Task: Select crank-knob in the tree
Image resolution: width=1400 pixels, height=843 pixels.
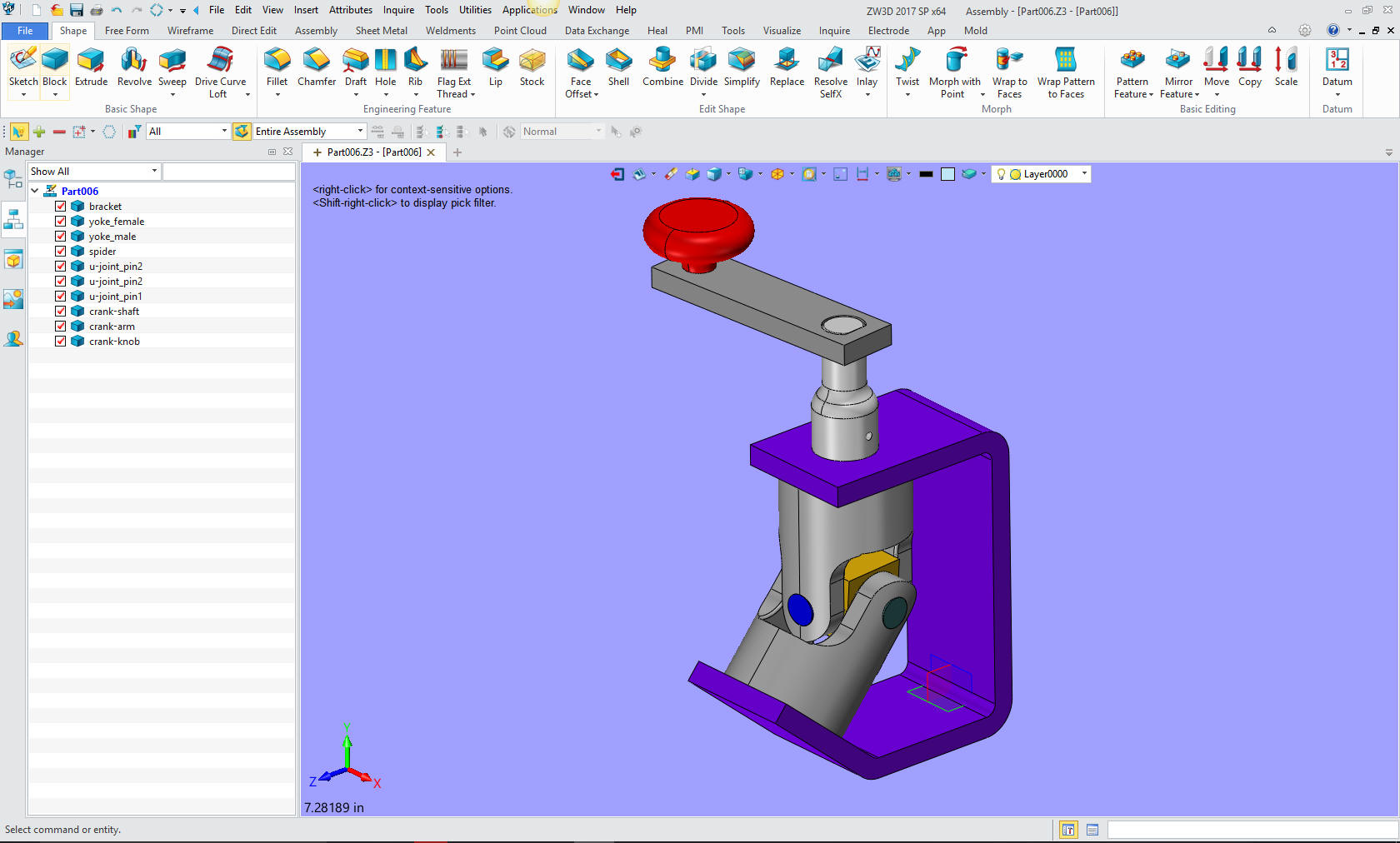Action: coord(114,342)
